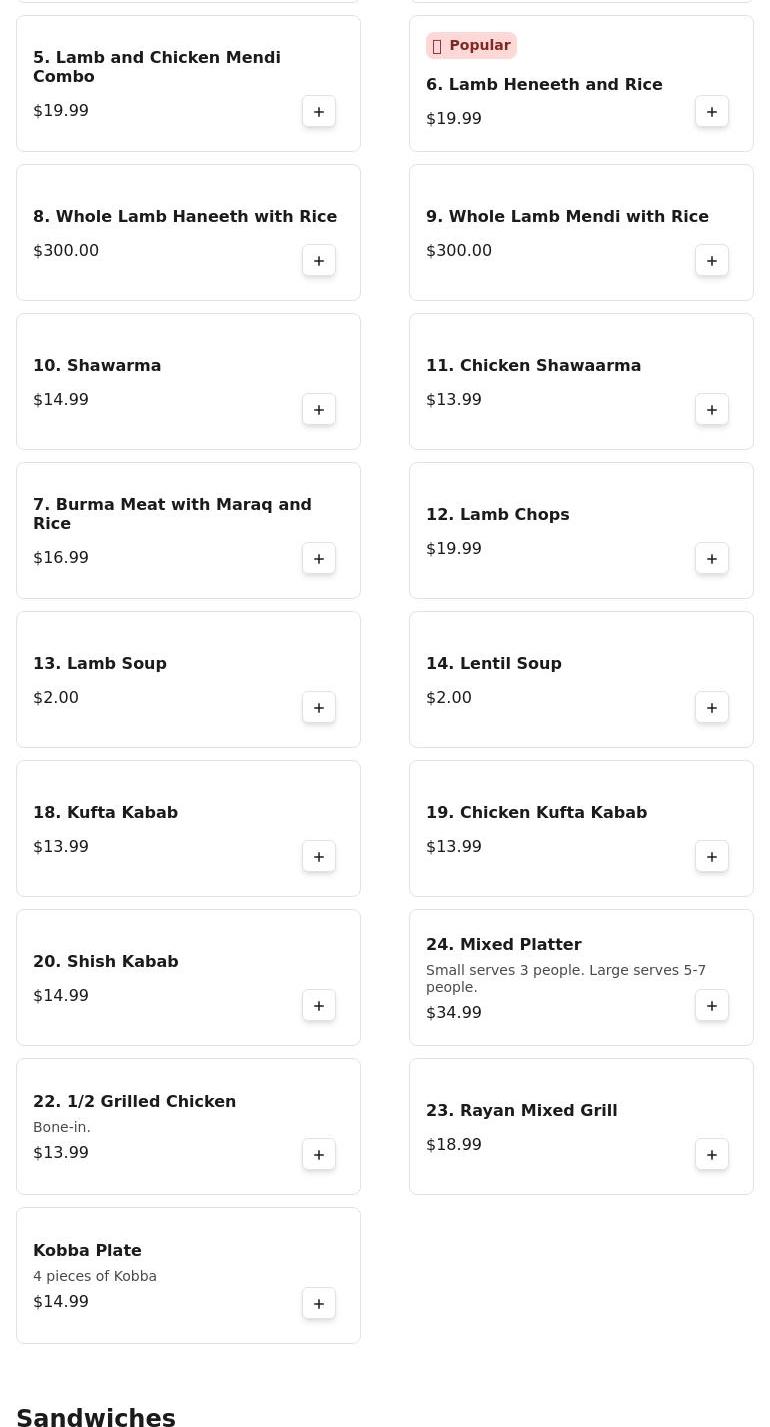
Task: Add Shish Kabab to the order
Action: pos(319,1006)
